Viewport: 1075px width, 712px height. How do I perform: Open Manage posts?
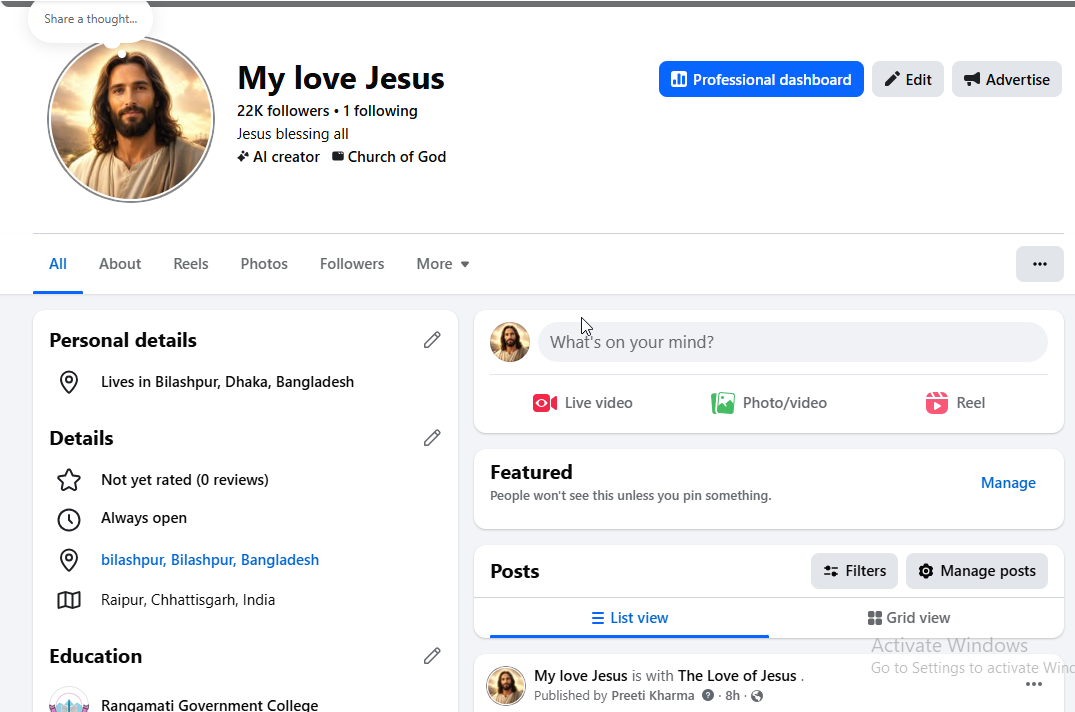(x=977, y=571)
